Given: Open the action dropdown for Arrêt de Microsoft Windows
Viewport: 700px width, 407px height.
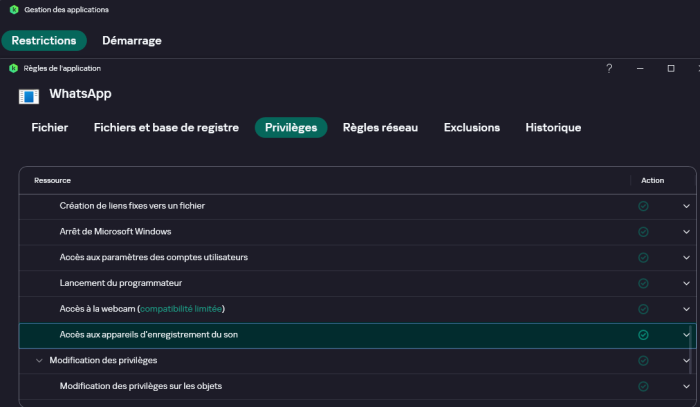Looking at the screenshot, I should click(x=686, y=232).
